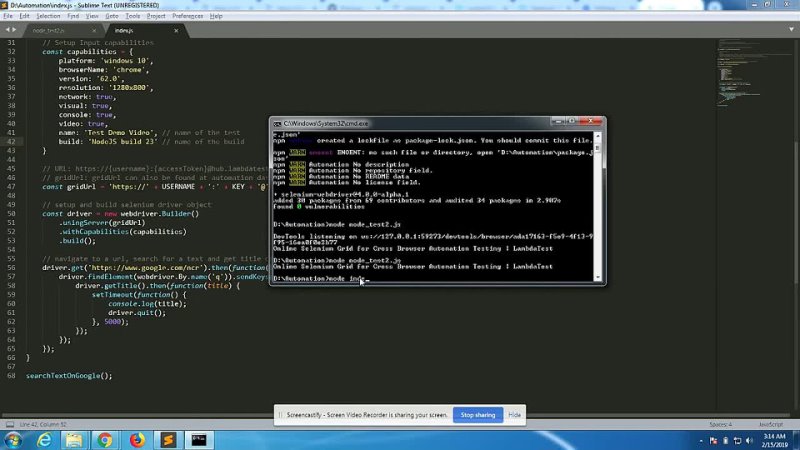Click searchTextOnGoogle(); on line 68
This screenshot has height=450, width=800.
pos(69,376)
